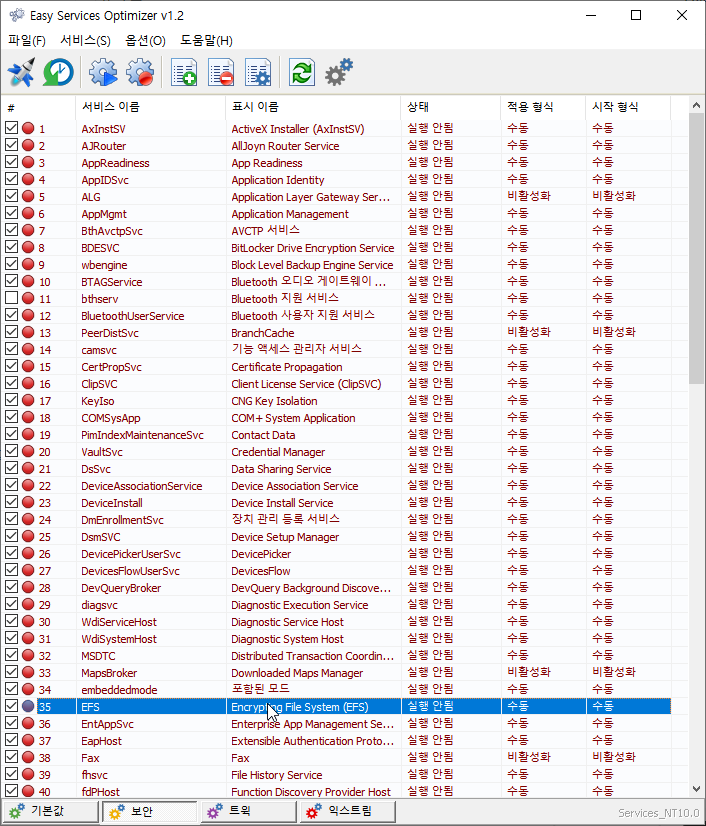Click the red status dot for PeerDistSvc
This screenshot has width=706, height=826.
click(x=28, y=332)
